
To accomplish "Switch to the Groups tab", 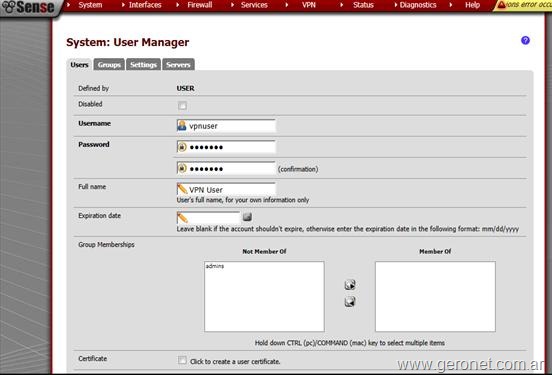I will tap(109, 65).
